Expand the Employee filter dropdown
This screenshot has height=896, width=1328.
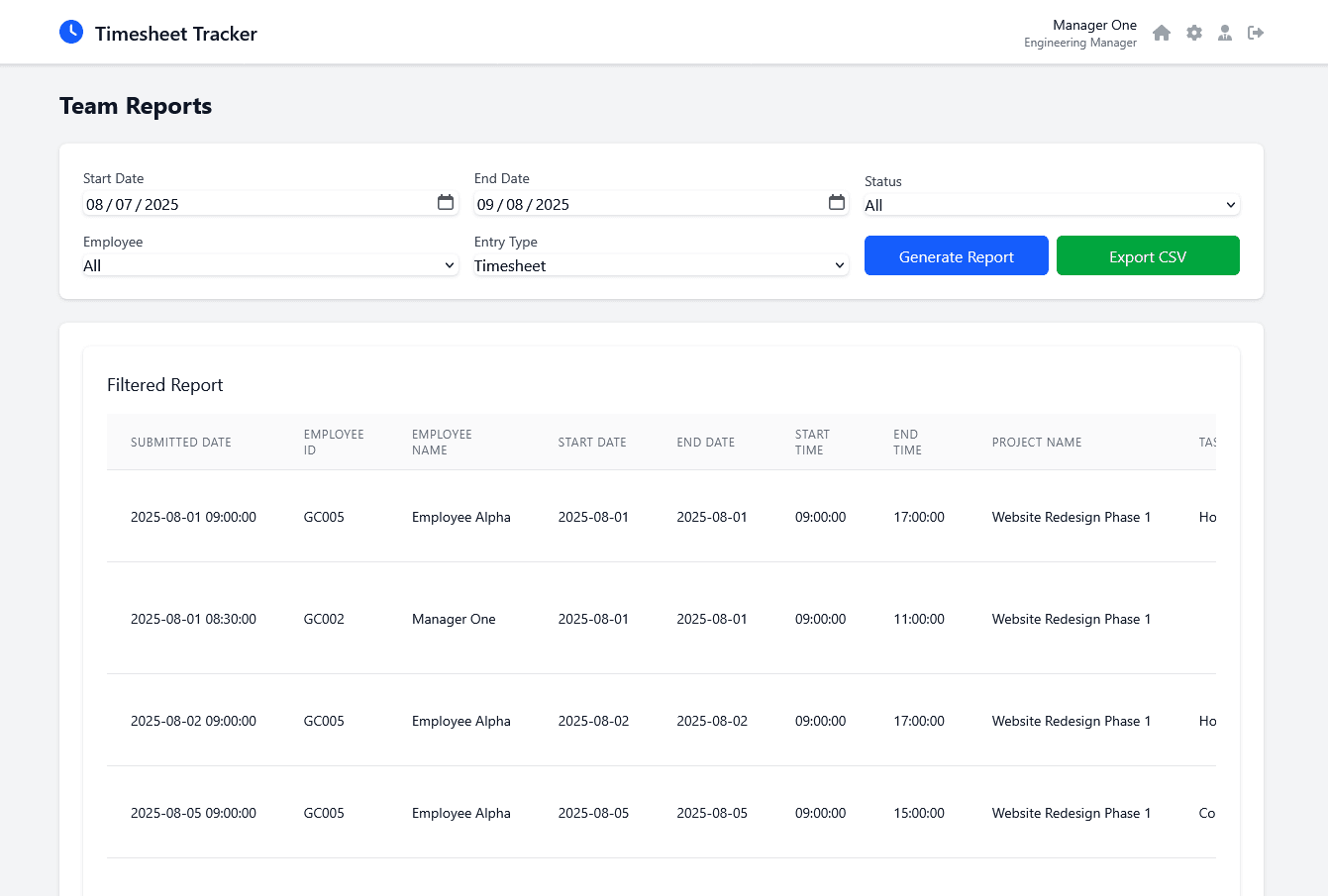[x=268, y=265]
